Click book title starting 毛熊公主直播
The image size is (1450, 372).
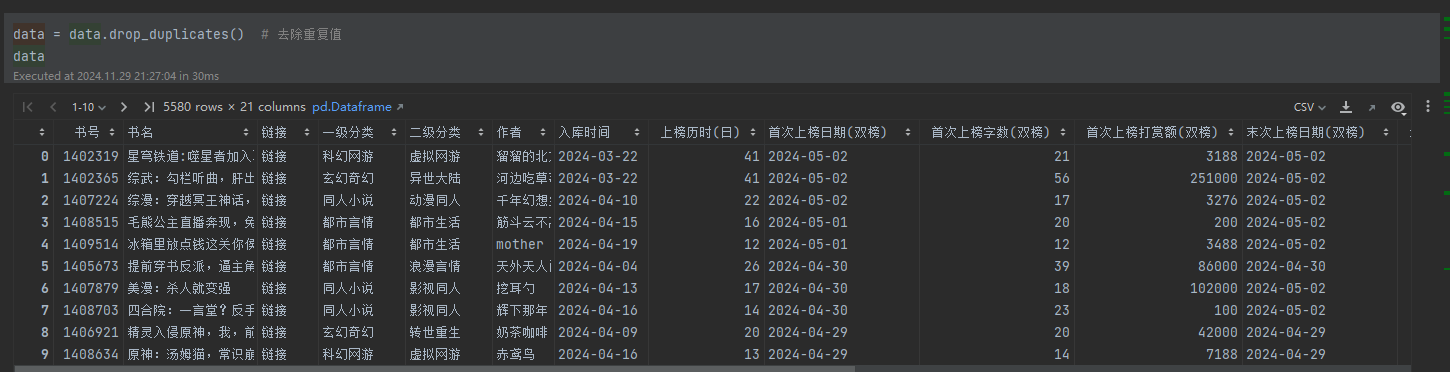190,222
